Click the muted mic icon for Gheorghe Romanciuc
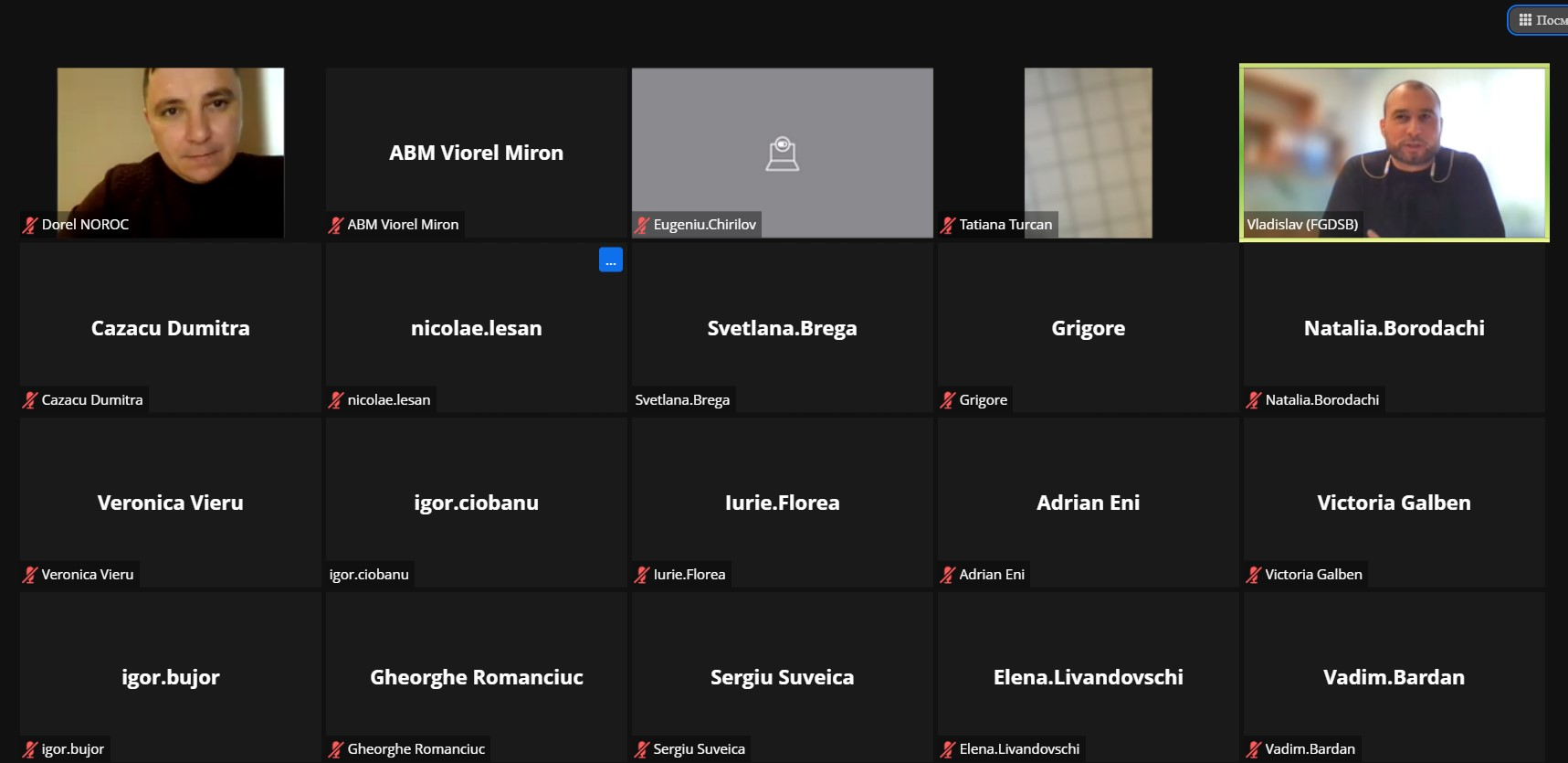The width and height of the screenshot is (1568, 763). [x=336, y=749]
